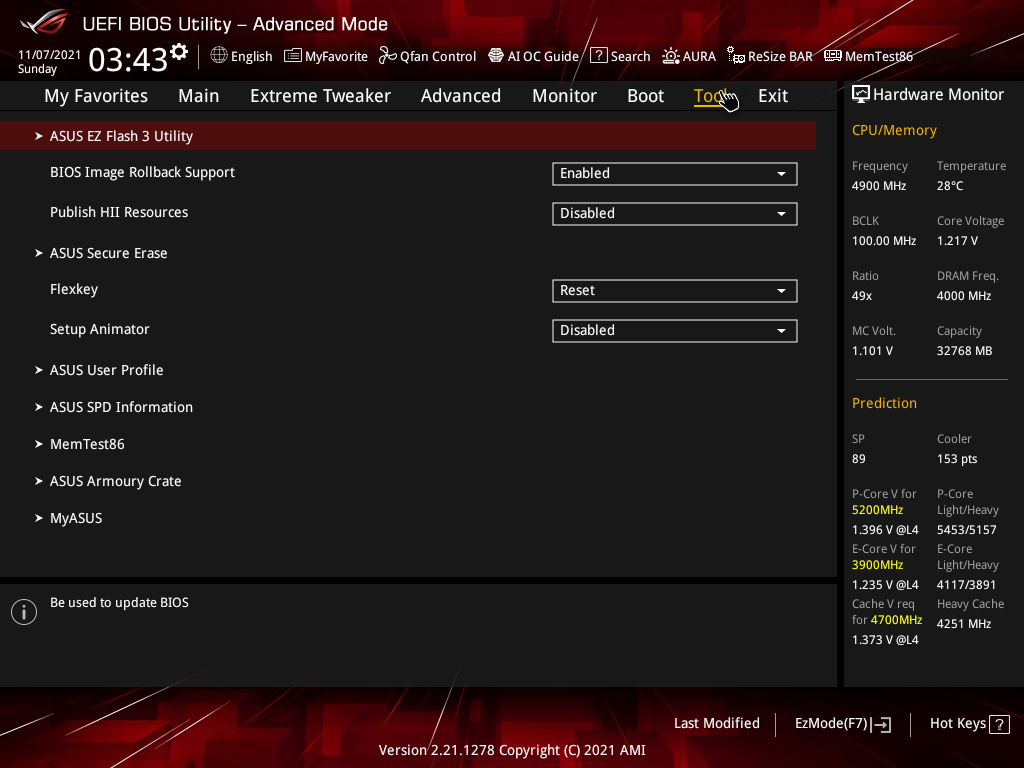The width and height of the screenshot is (1024, 768).
Task: Click the 153 pts cooler value
Action: pos(957,459)
